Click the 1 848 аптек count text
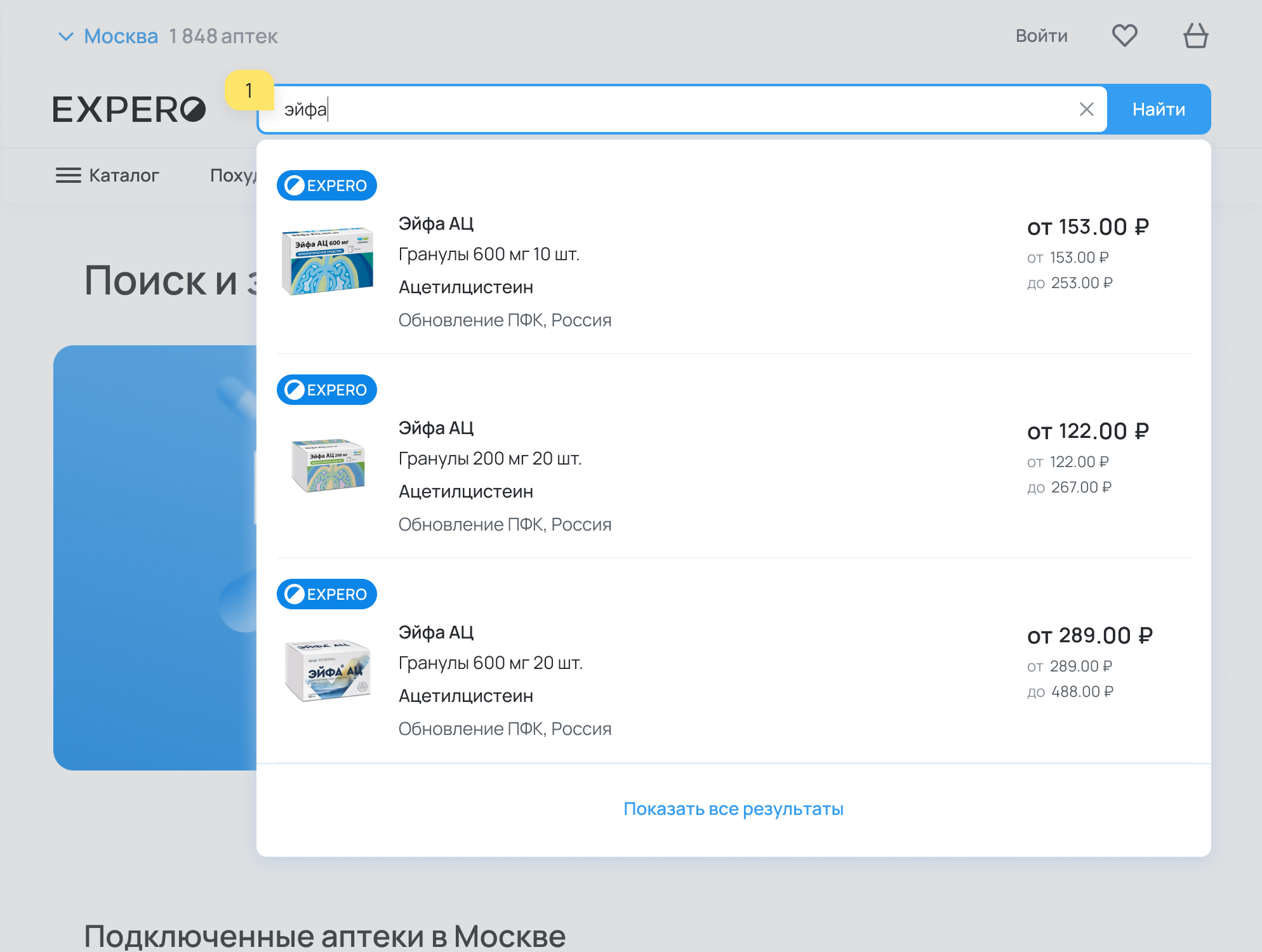Image resolution: width=1262 pixels, height=952 pixels. (x=223, y=36)
